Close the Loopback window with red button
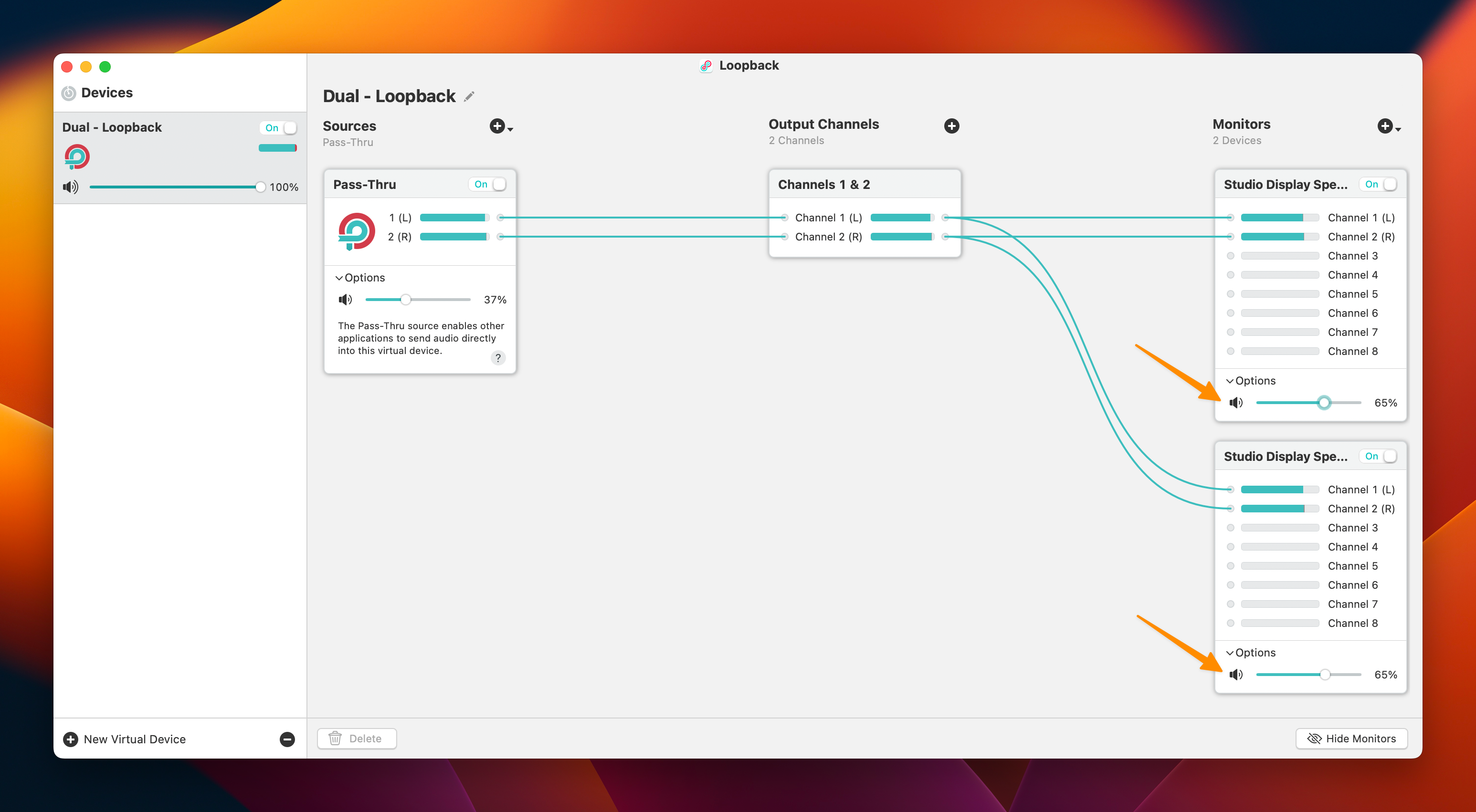1476x812 pixels. (x=66, y=67)
